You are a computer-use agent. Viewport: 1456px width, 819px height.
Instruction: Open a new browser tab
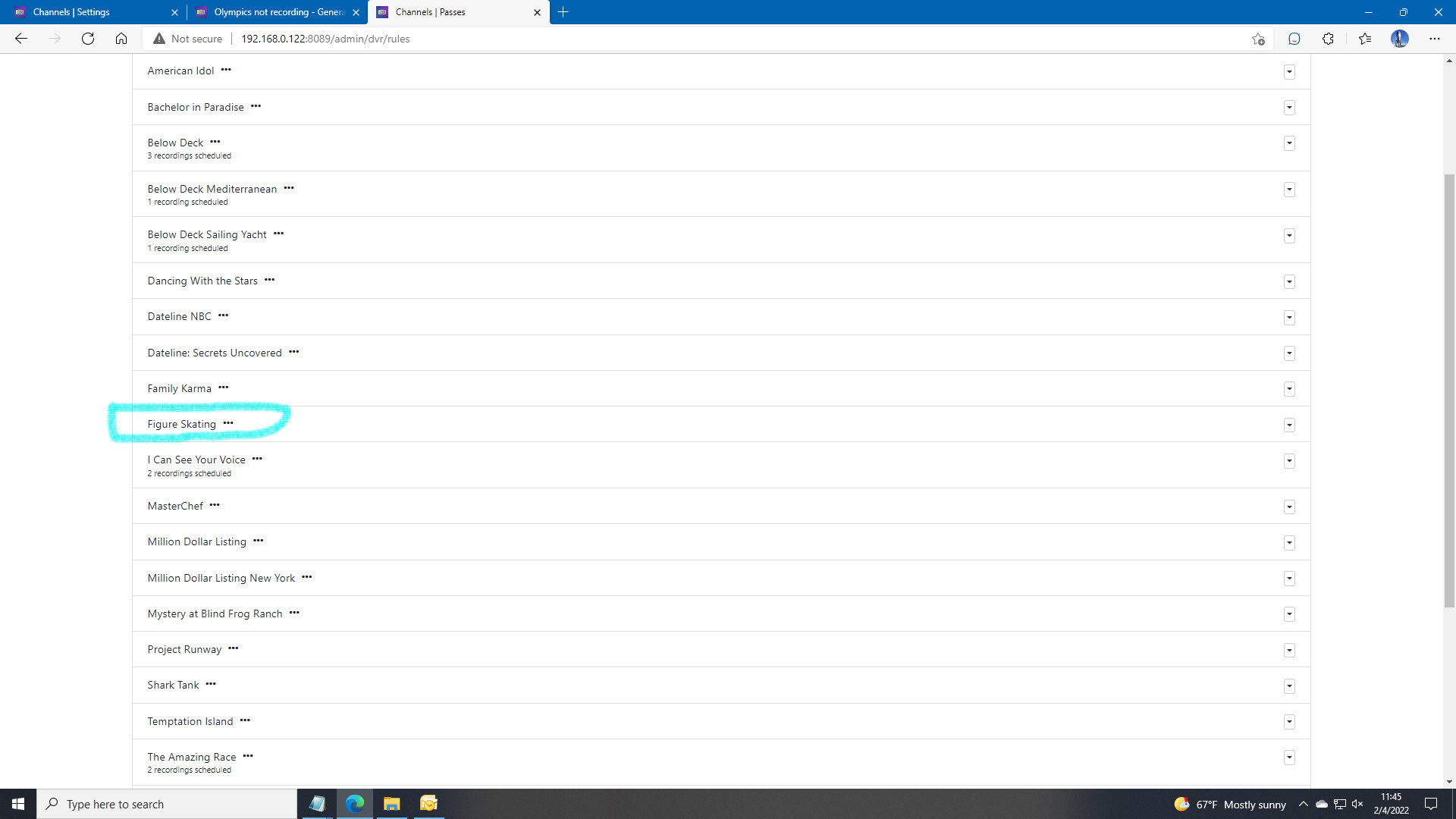tap(563, 12)
